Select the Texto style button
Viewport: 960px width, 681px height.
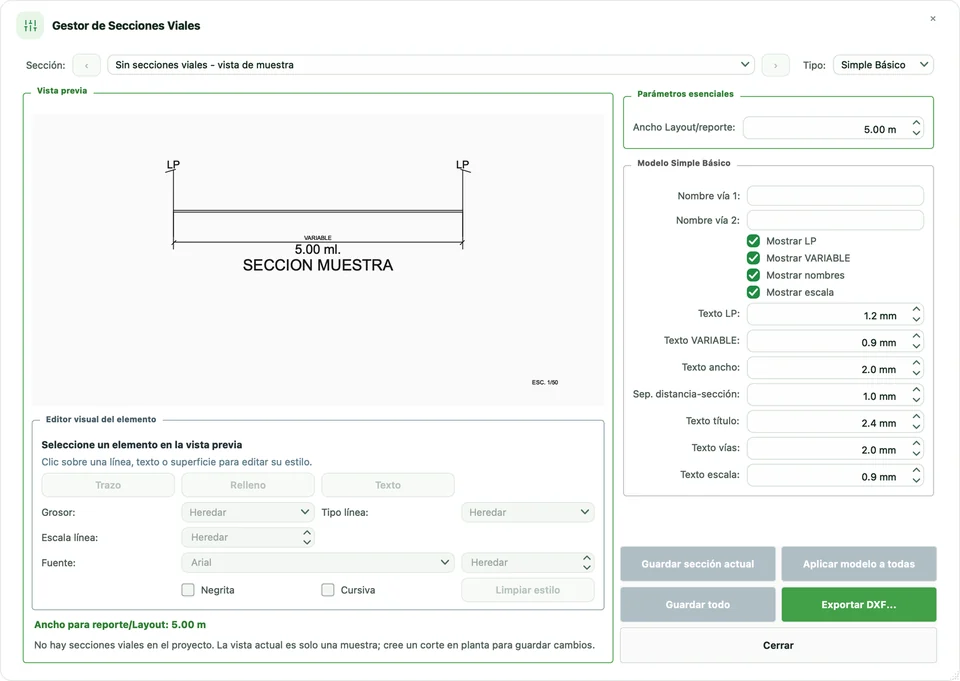(388, 485)
